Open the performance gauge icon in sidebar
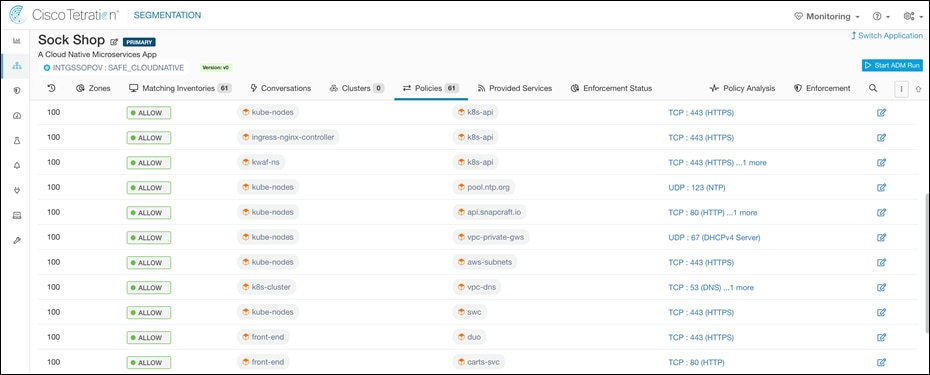 (x=17, y=116)
